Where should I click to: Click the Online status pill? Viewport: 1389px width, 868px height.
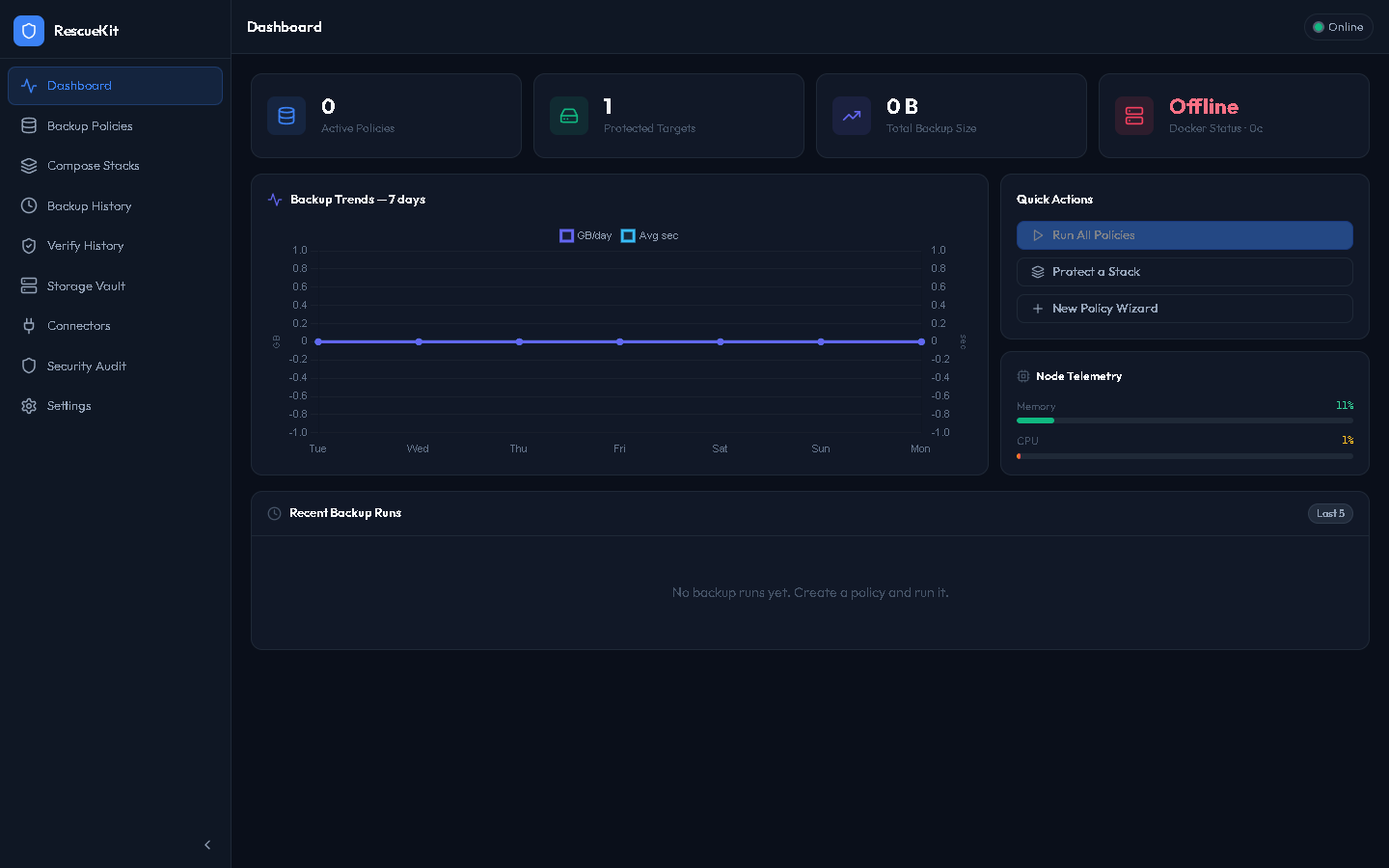tap(1338, 27)
